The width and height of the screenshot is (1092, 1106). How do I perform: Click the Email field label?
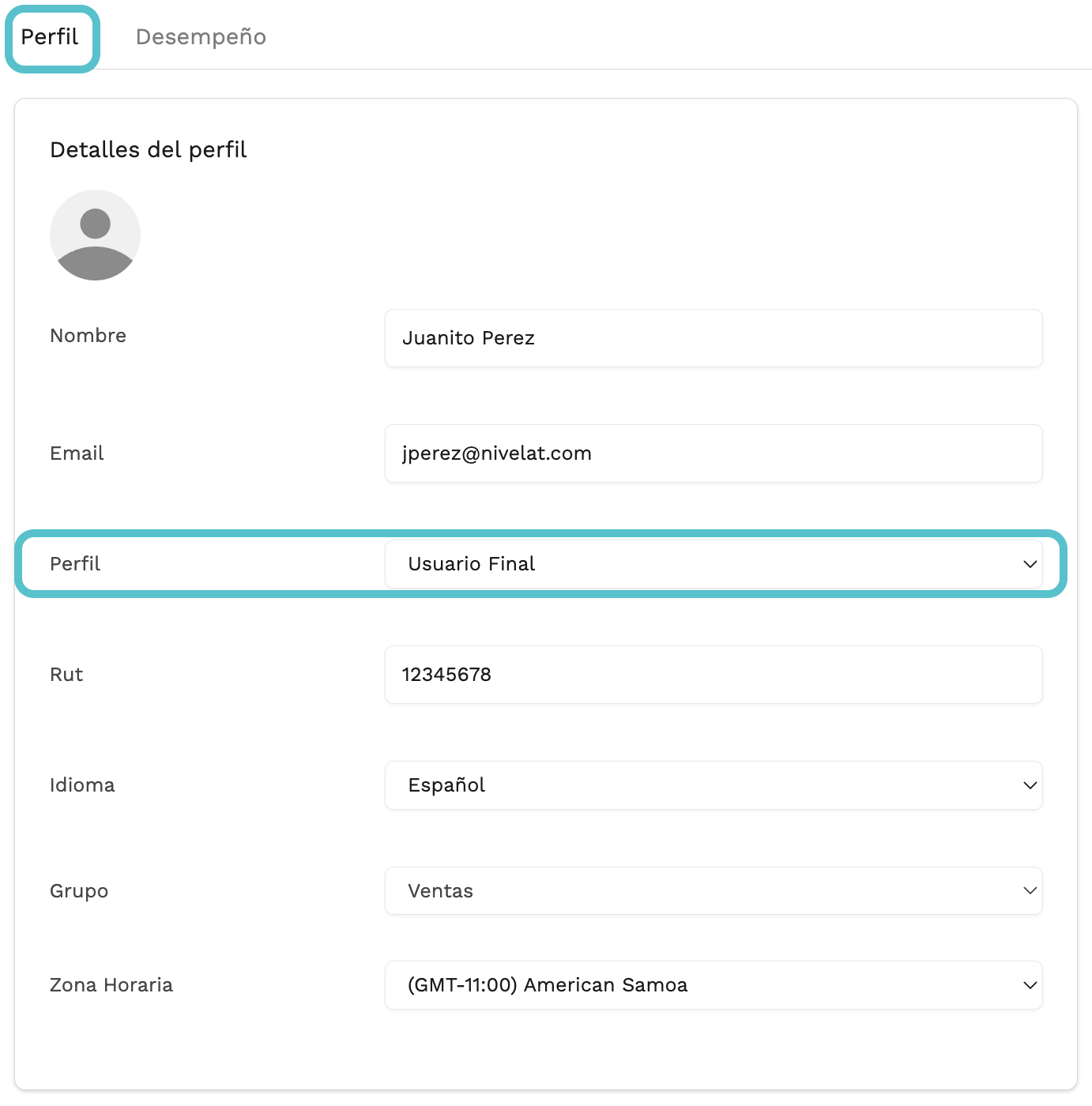[x=77, y=453]
